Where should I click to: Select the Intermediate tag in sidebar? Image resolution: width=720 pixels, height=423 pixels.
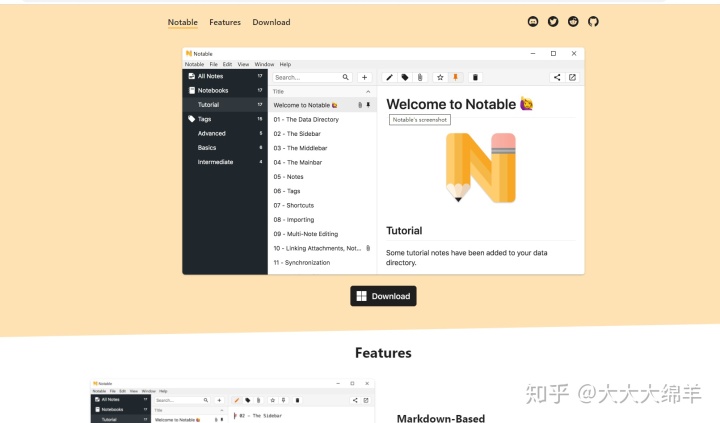(225, 162)
